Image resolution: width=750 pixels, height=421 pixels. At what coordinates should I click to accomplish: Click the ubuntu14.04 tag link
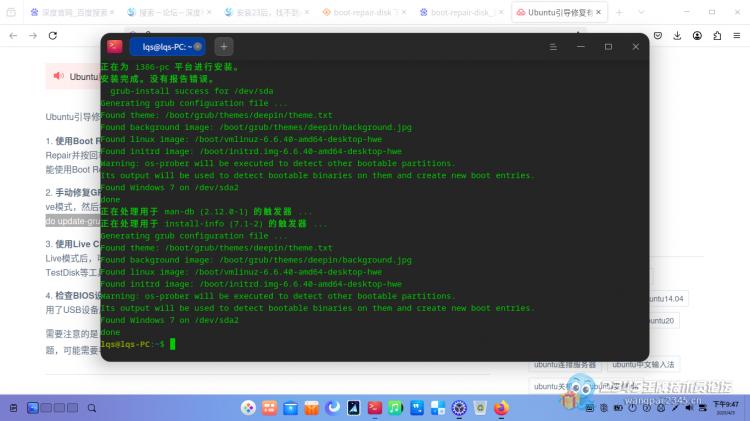tap(667, 299)
